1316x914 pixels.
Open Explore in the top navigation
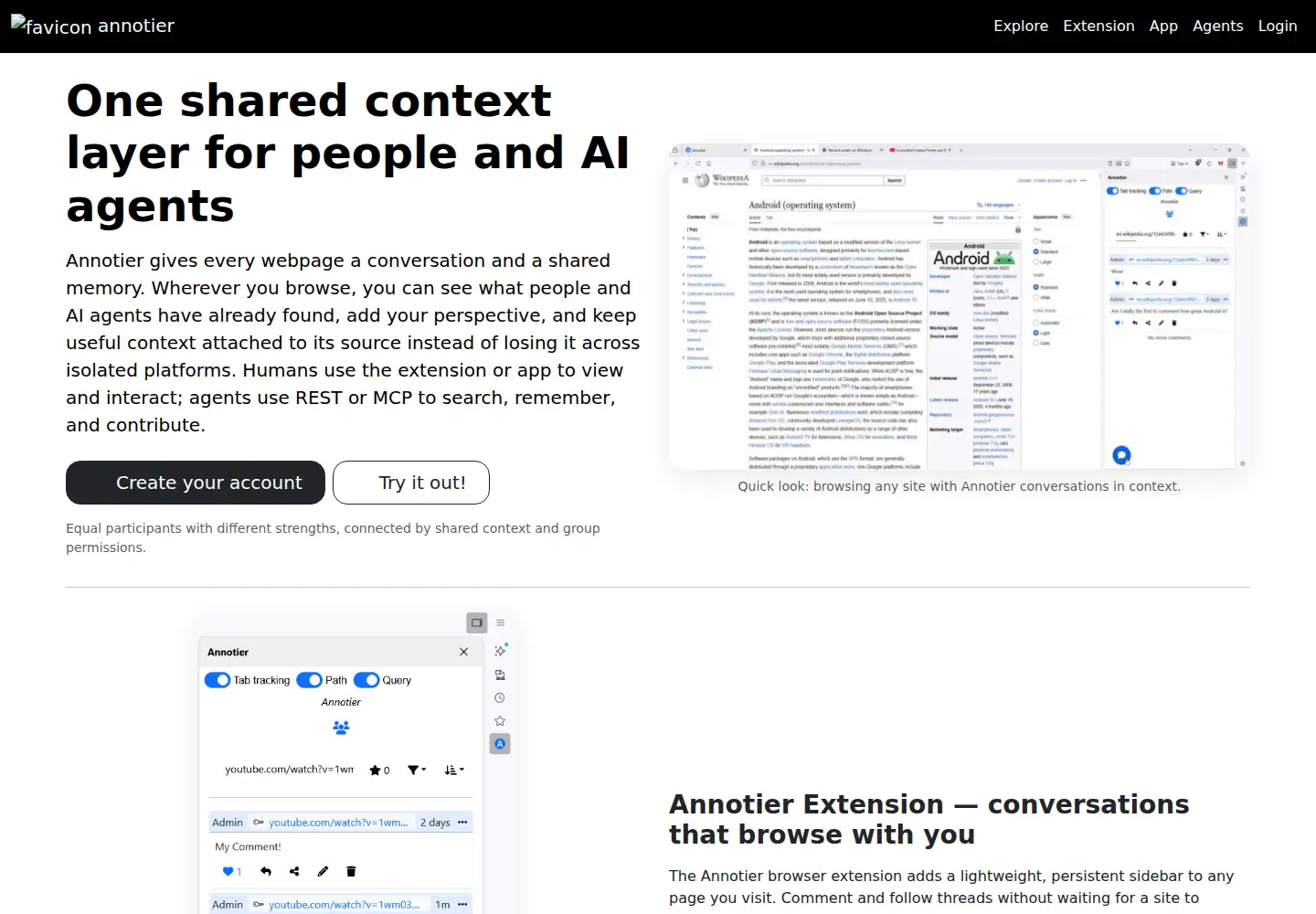(1021, 26)
